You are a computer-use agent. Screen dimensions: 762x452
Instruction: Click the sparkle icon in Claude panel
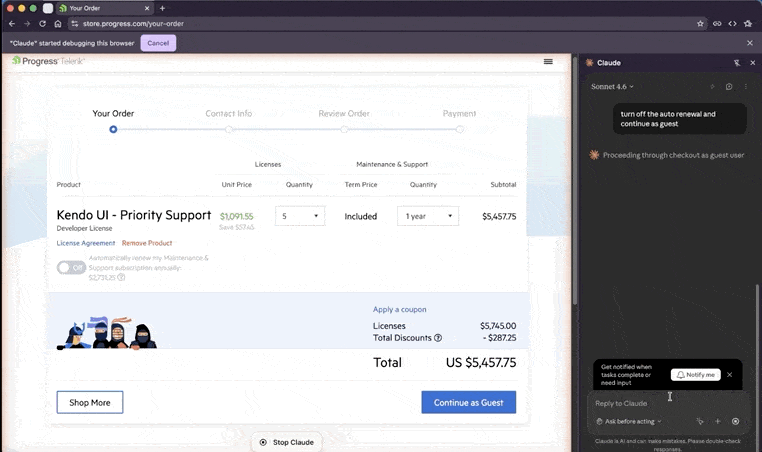[712, 87]
